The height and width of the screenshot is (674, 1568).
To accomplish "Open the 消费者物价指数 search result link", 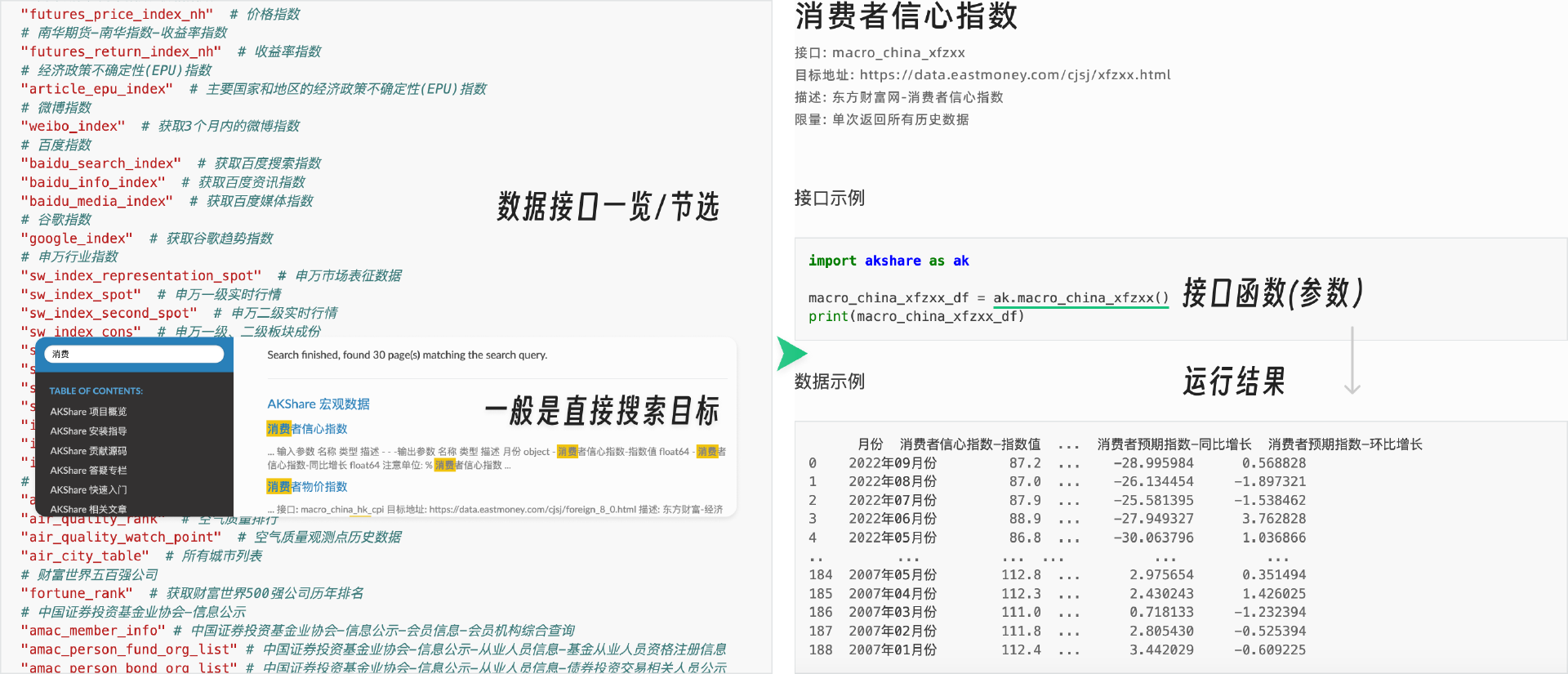I will (307, 487).
